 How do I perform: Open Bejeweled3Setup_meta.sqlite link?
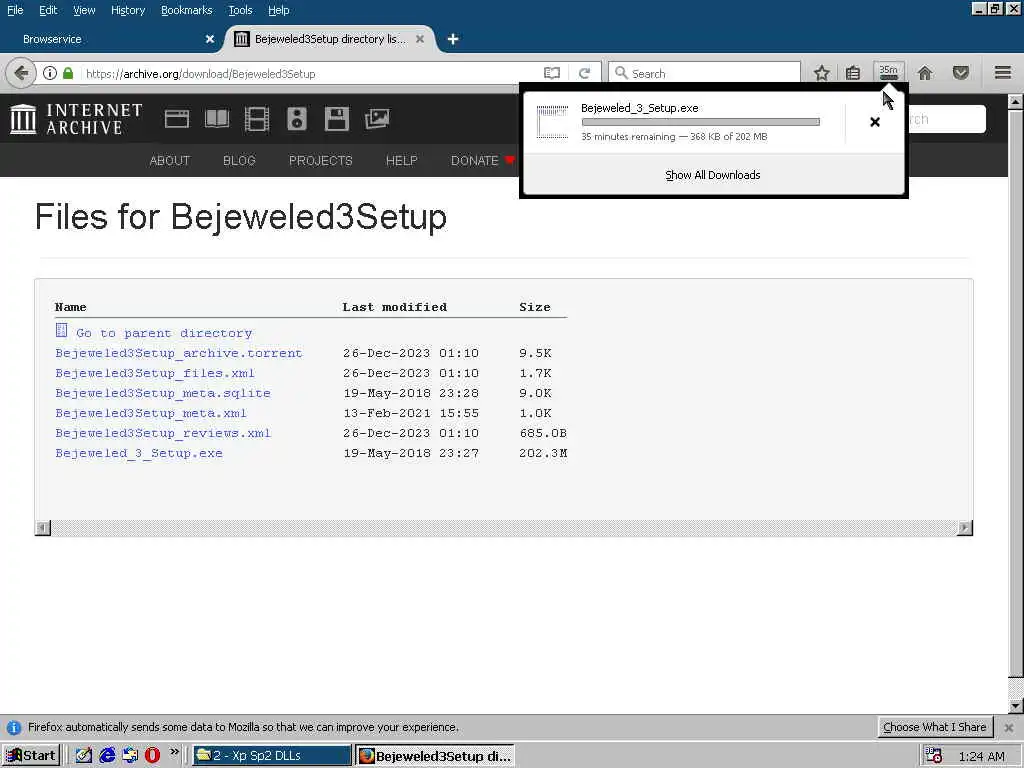coord(163,393)
